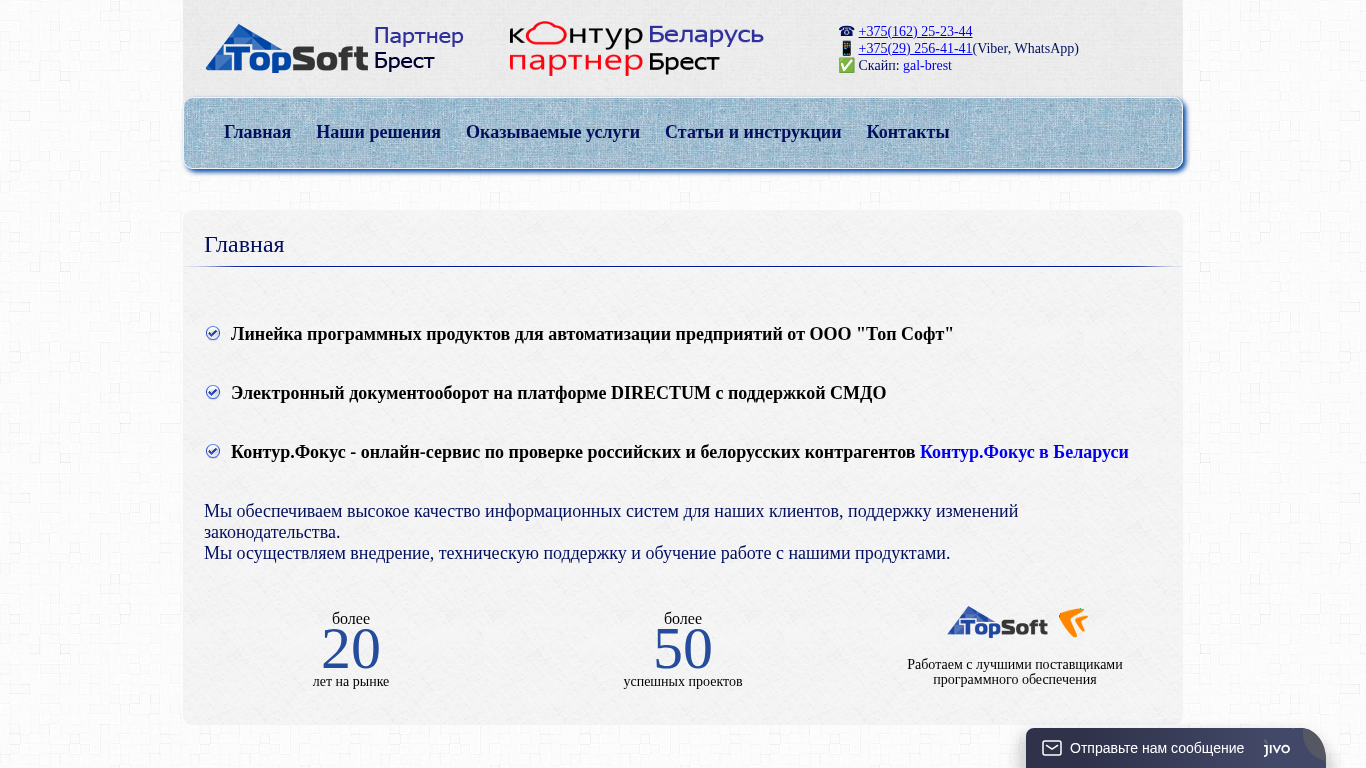Screen dimensions: 1366x768
Task: Open Линейка программных продуктов от Топ Софт
Action: 592,334
